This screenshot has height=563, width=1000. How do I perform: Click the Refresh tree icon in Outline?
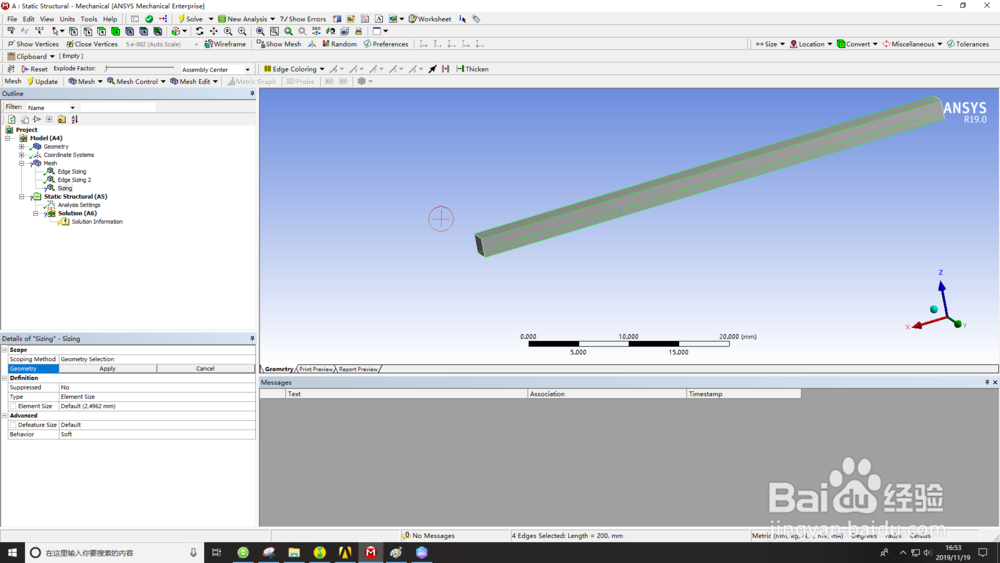tap(11, 119)
